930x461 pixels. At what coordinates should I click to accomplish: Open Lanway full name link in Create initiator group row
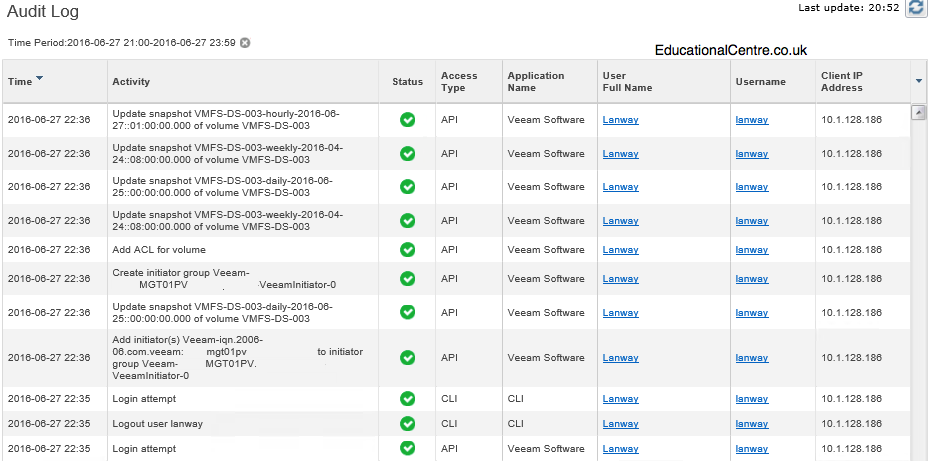[620, 278]
